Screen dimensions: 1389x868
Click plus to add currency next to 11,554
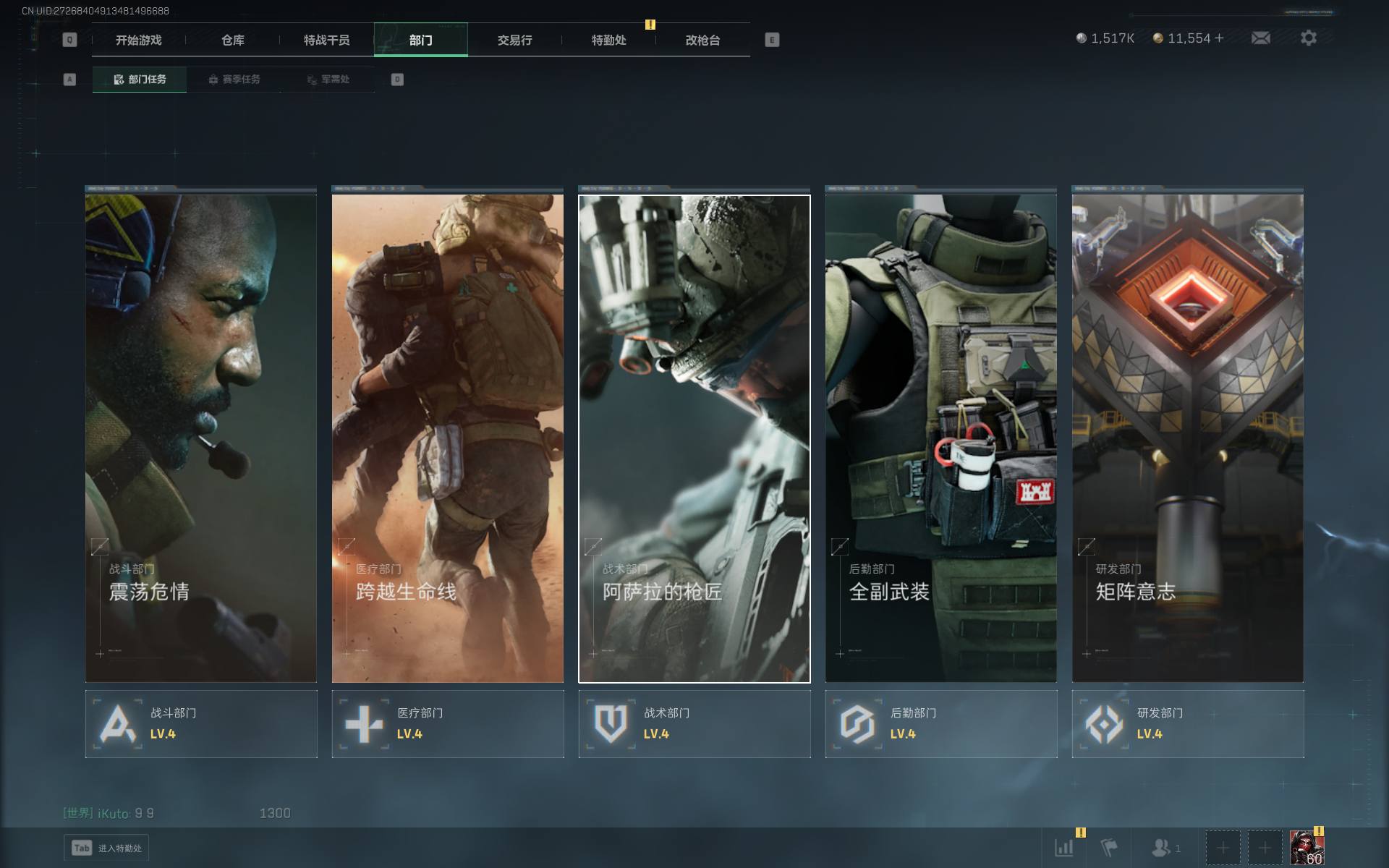(x=1219, y=38)
